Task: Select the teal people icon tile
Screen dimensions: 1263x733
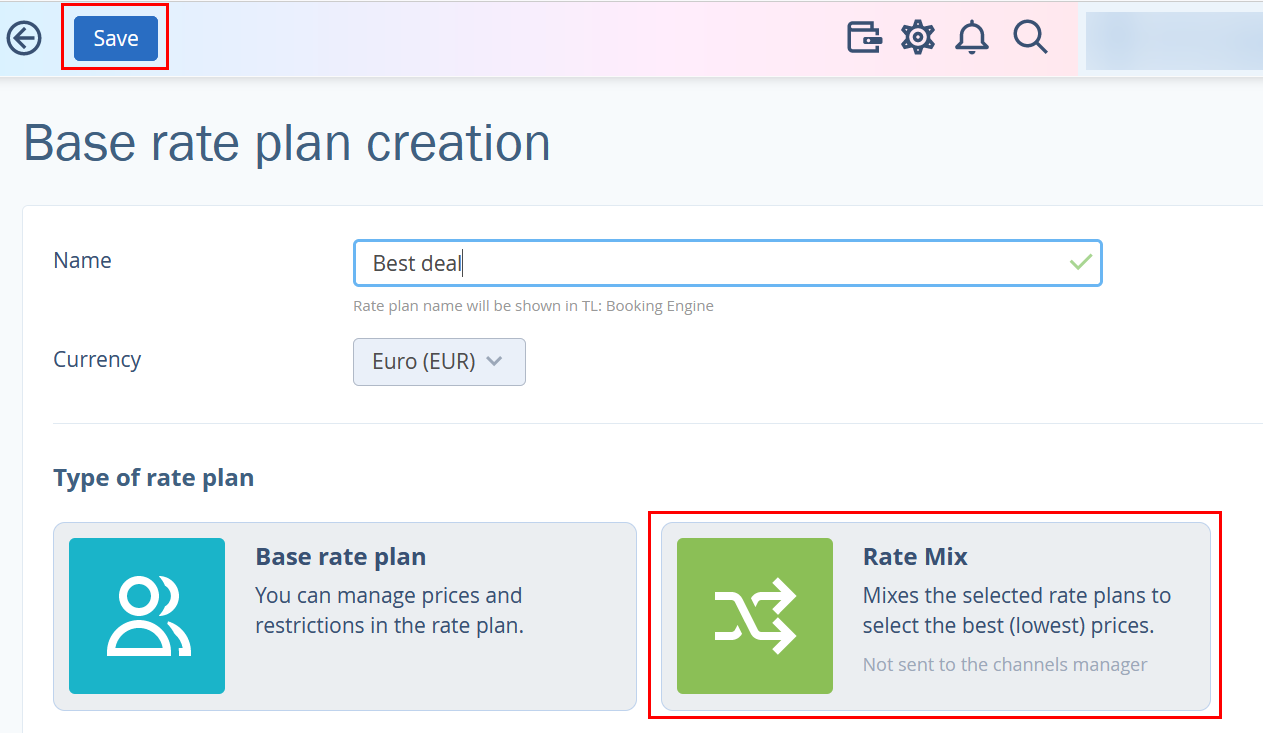Action: click(x=147, y=616)
